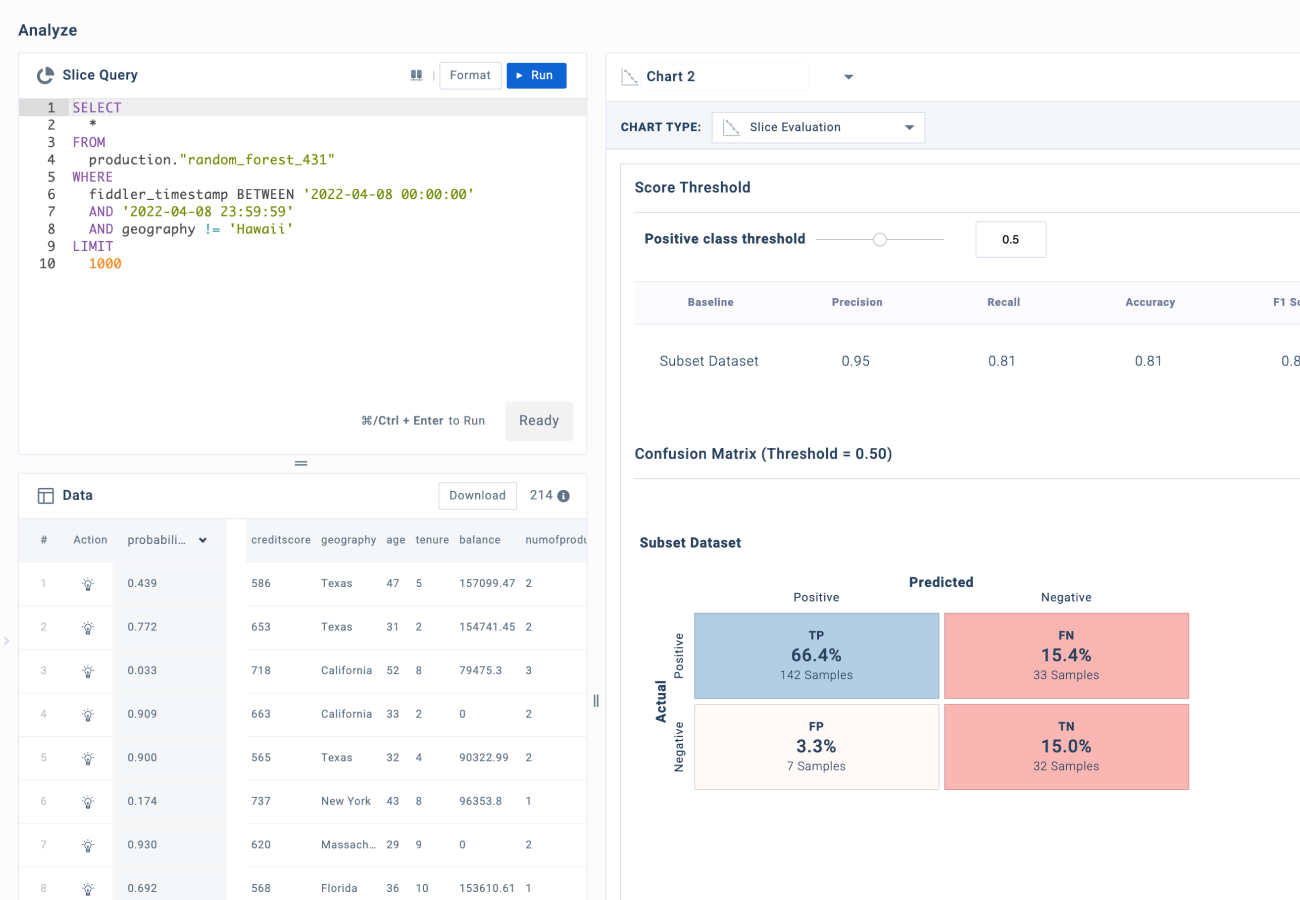1300x900 pixels.
Task: Download the query results
Action: click(477, 495)
